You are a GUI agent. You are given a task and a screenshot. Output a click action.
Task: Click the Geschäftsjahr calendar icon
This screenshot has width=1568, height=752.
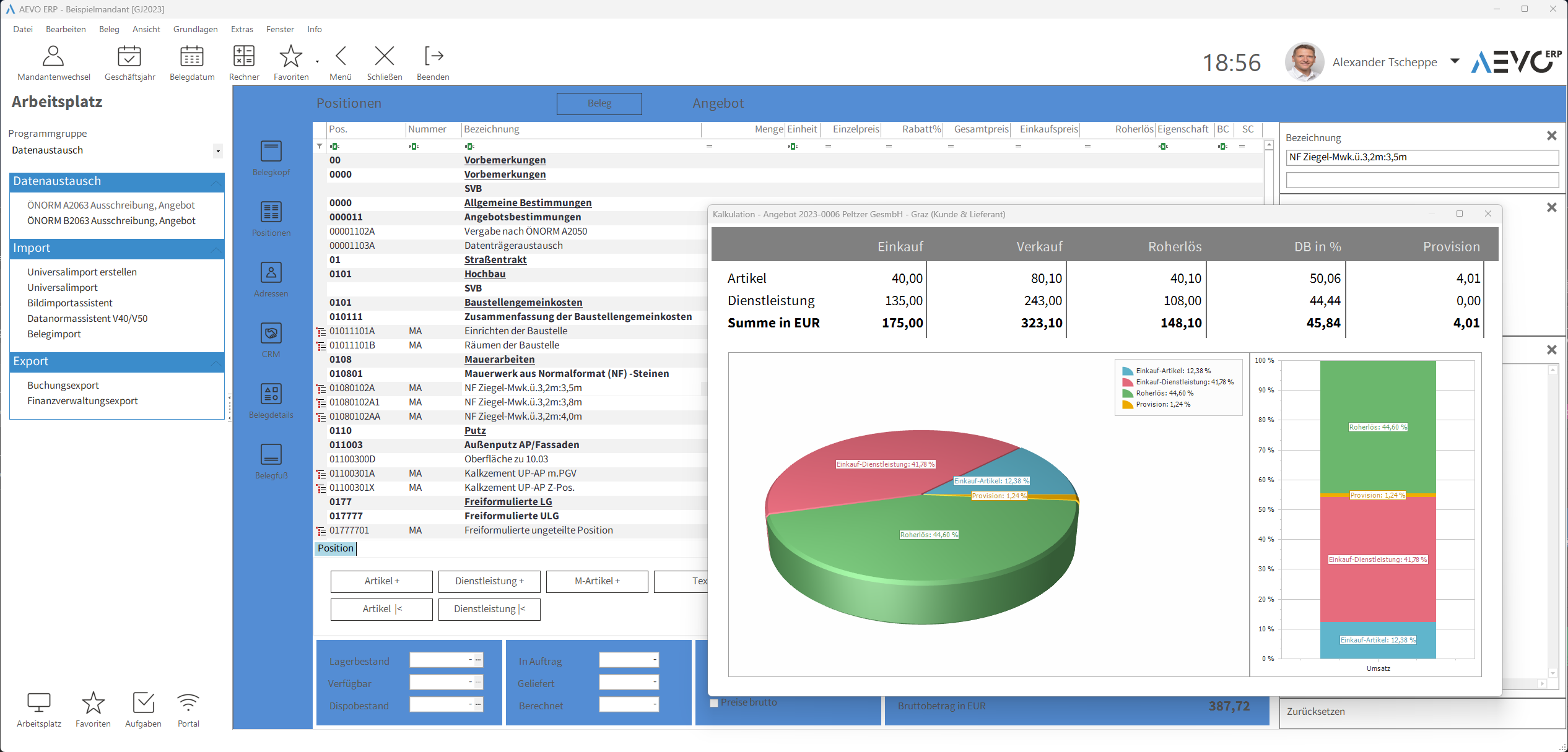(129, 56)
